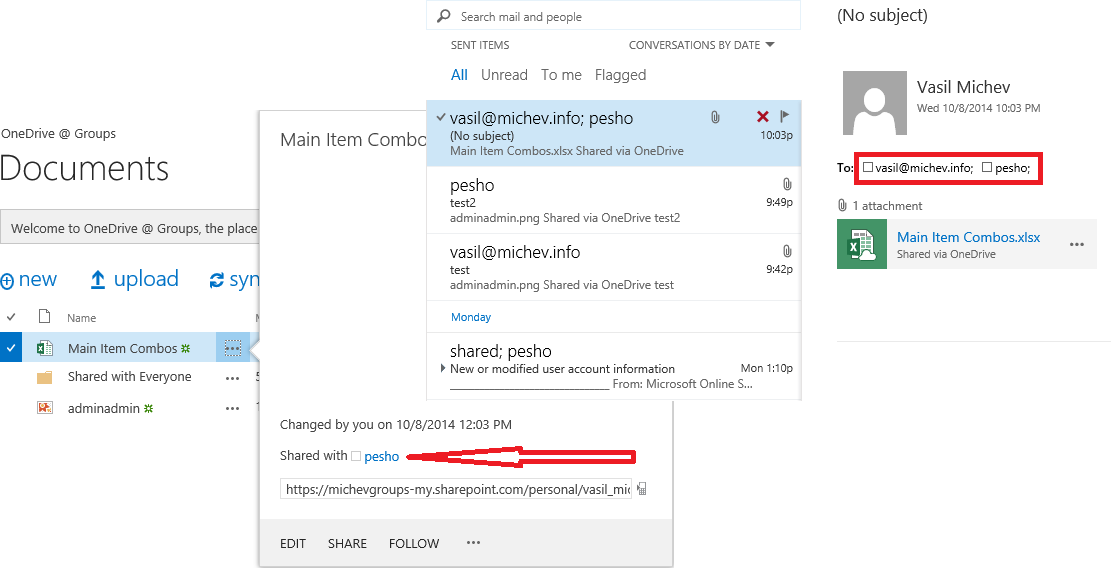Click the paperclip next to 1 attachment
The height and width of the screenshot is (568, 1111).
(x=842, y=205)
